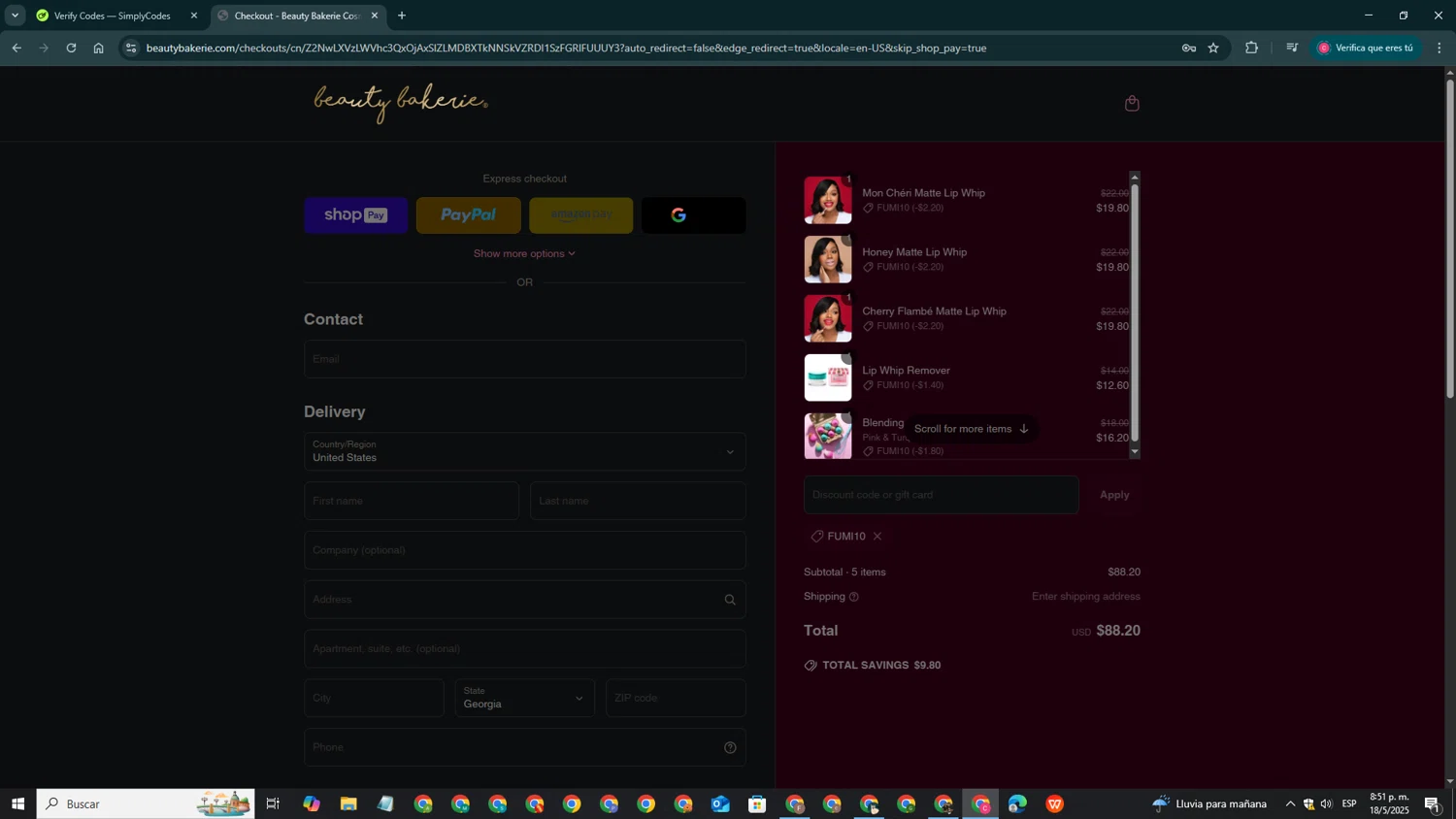The width and height of the screenshot is (1456, 819).
Task: Click Honey Matte Lip Whip thumbnail
Action: tap(828, 259)
